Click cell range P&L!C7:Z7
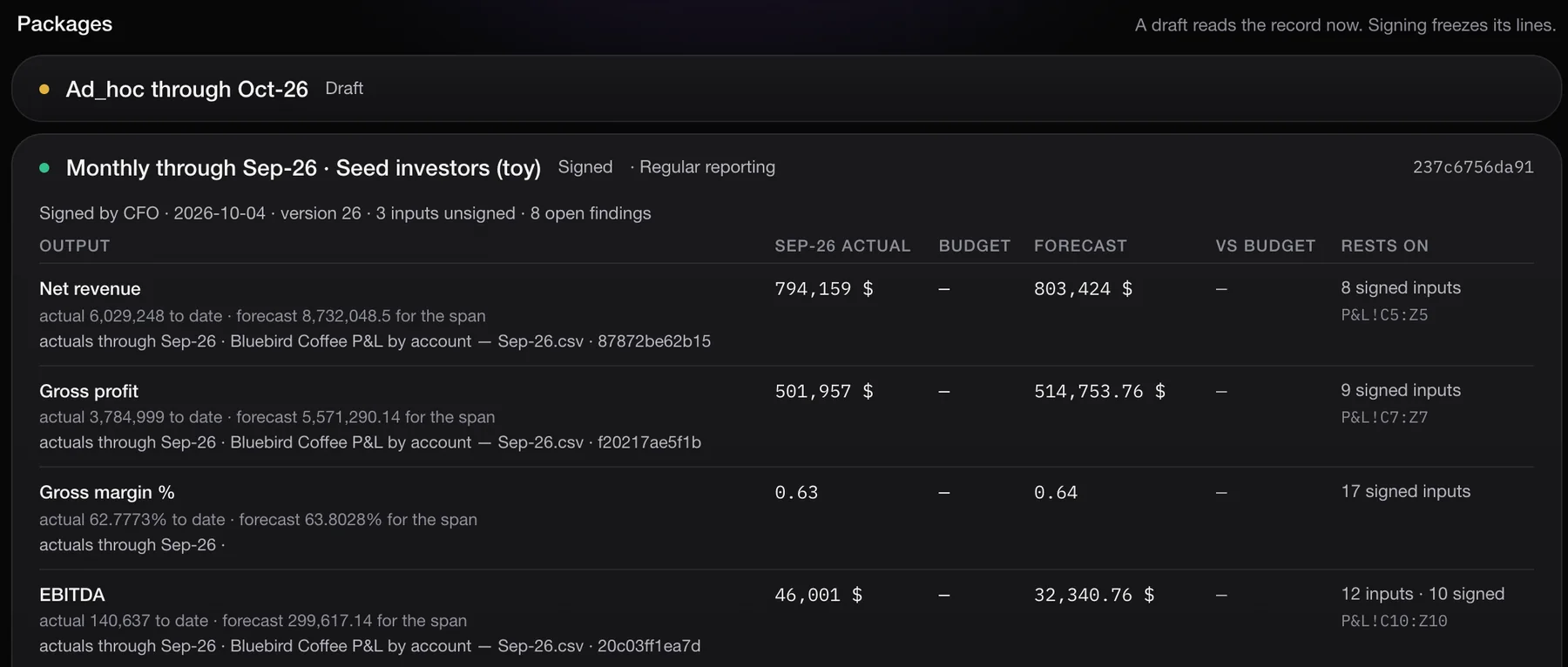This screenshot has height=667, width=1568. click(x=1384, y=417)
